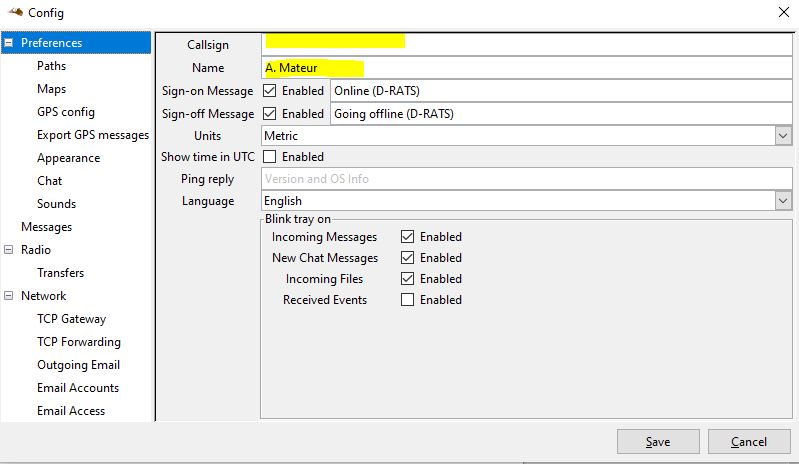Uncheck the Sign-off Message Enabled box
This screenshot has height=464, width=799.
click(x=270, y=114)
